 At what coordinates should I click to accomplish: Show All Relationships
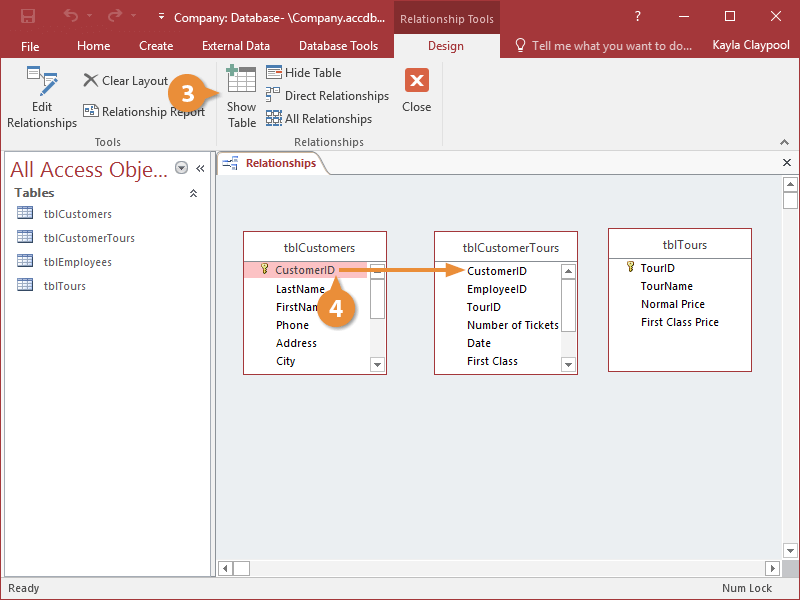(319, 119)
